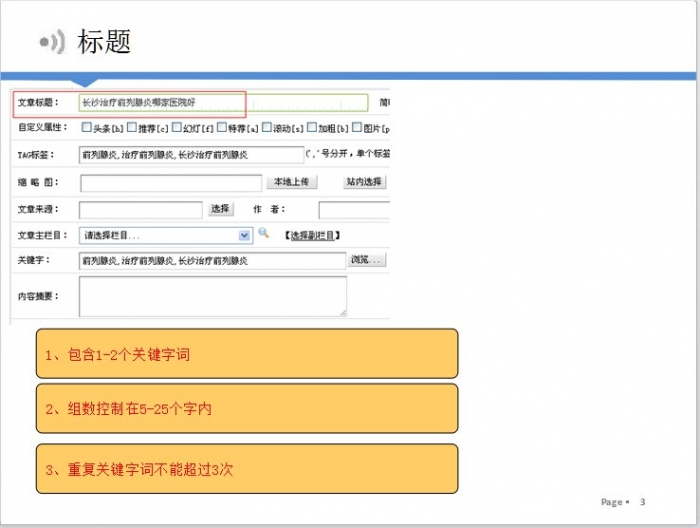Click into the 文章标题 title field
Image resolution: width=700 pixels, height=528 pixels.
pyautogui.click(x=223, y=102)
